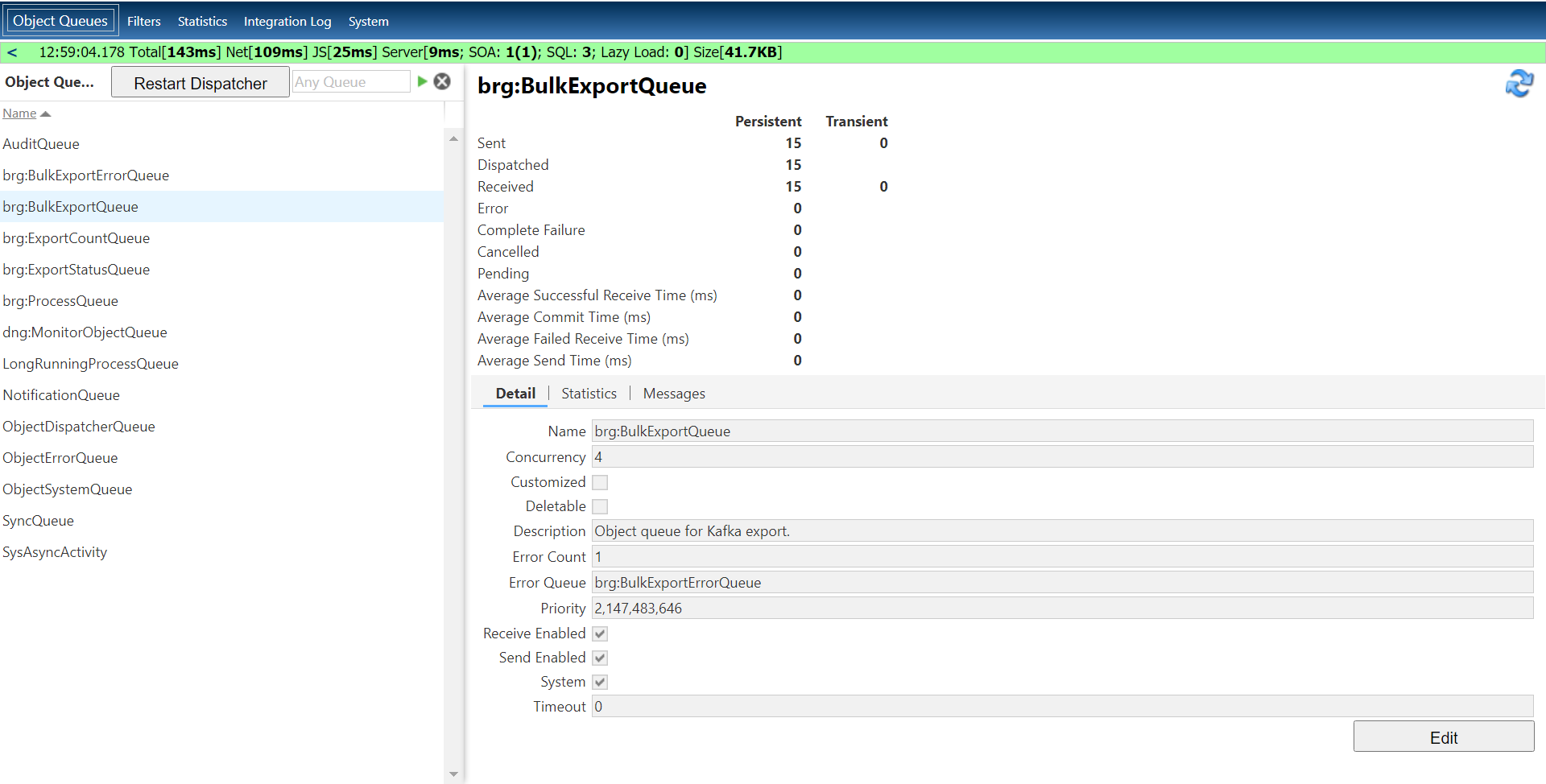Select AuditQueue from the queue list
The image size is (1546, 784).
coord(41,143)
